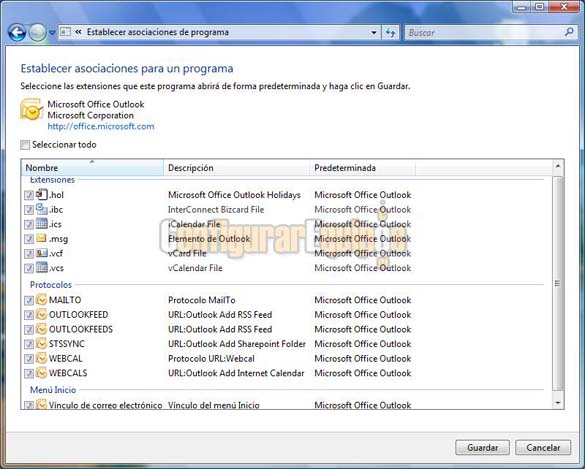Sort the list by Nombre column header
This screenshot has height=469, width=585.
point(93,168)
